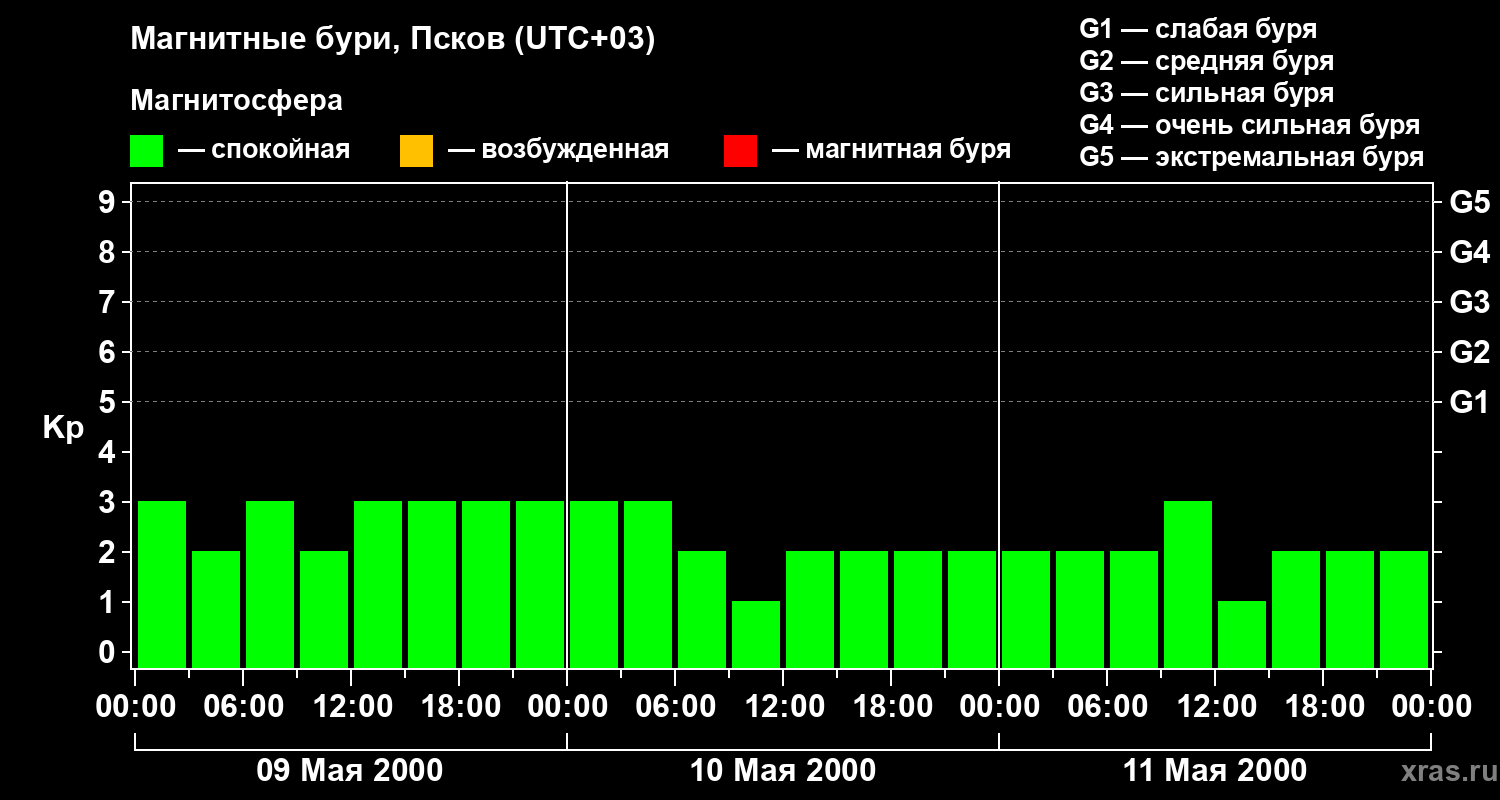The height and width of the screenshot is (800, 1500).
Task: Open the xras.ru watermark link
Action: (1444, 771)
